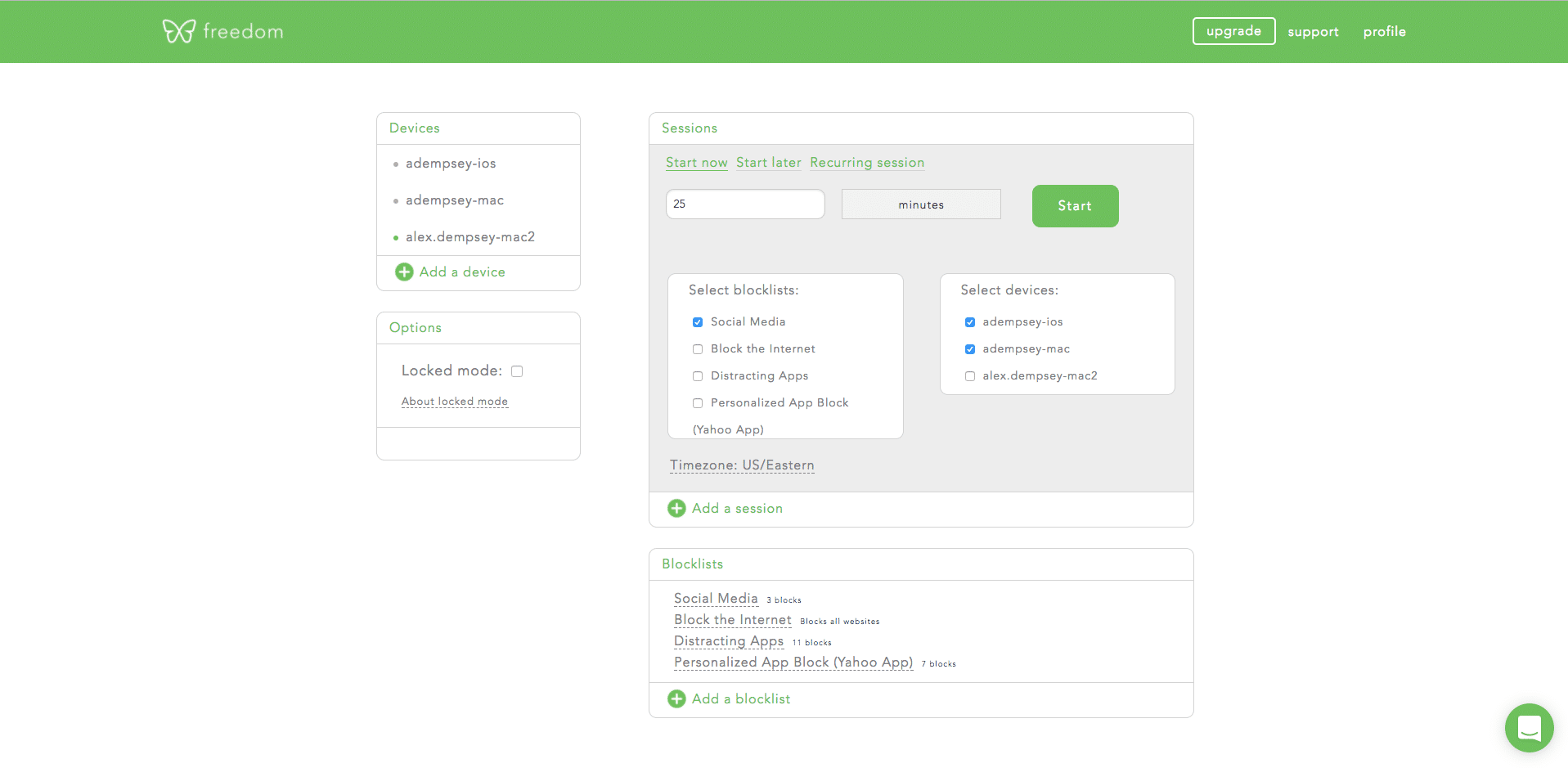1568x768 pixels.
Task: Enable the Locked mode checkbox
Action: [517, 371]
